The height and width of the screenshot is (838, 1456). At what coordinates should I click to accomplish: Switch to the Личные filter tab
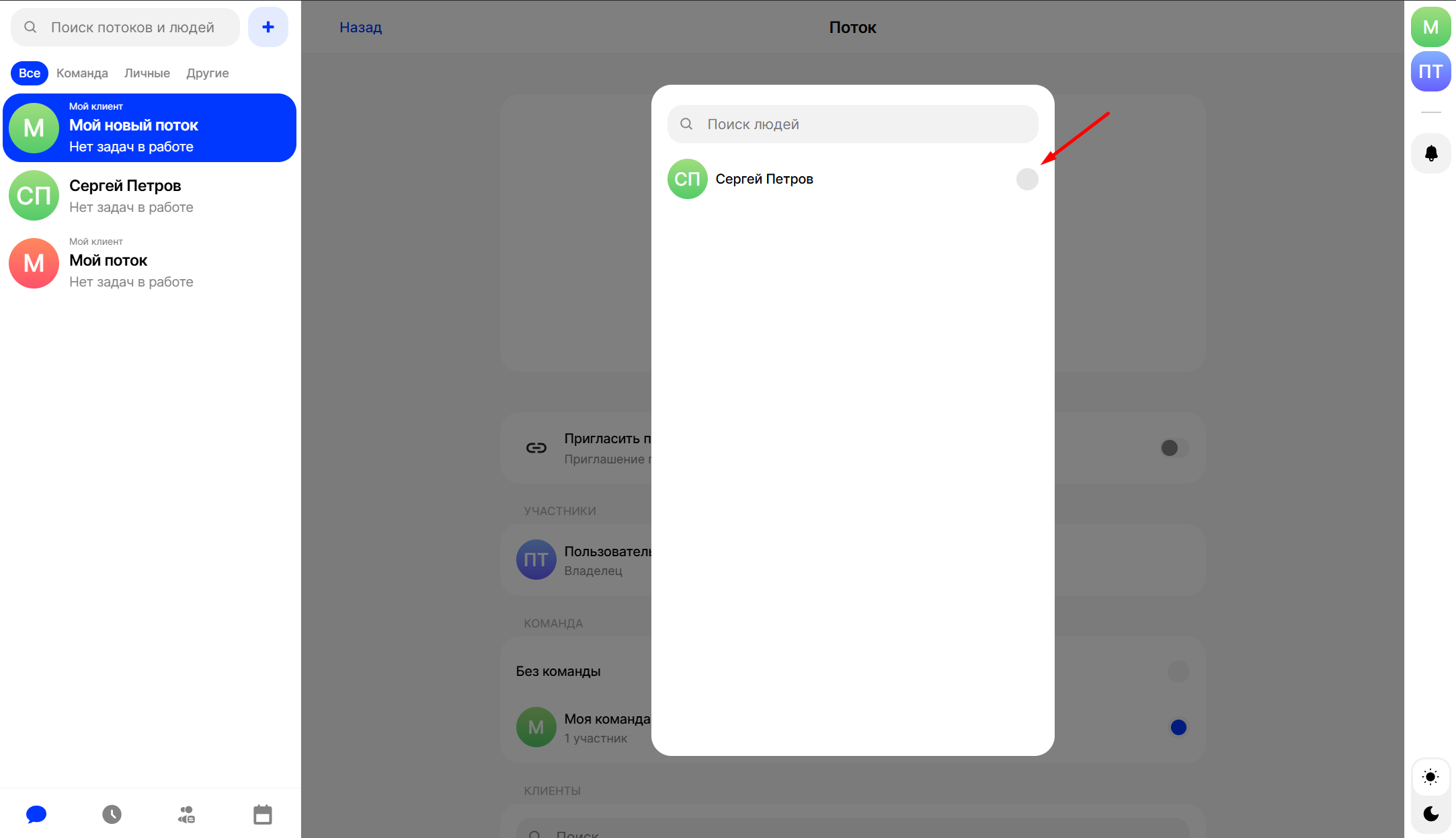147,73
